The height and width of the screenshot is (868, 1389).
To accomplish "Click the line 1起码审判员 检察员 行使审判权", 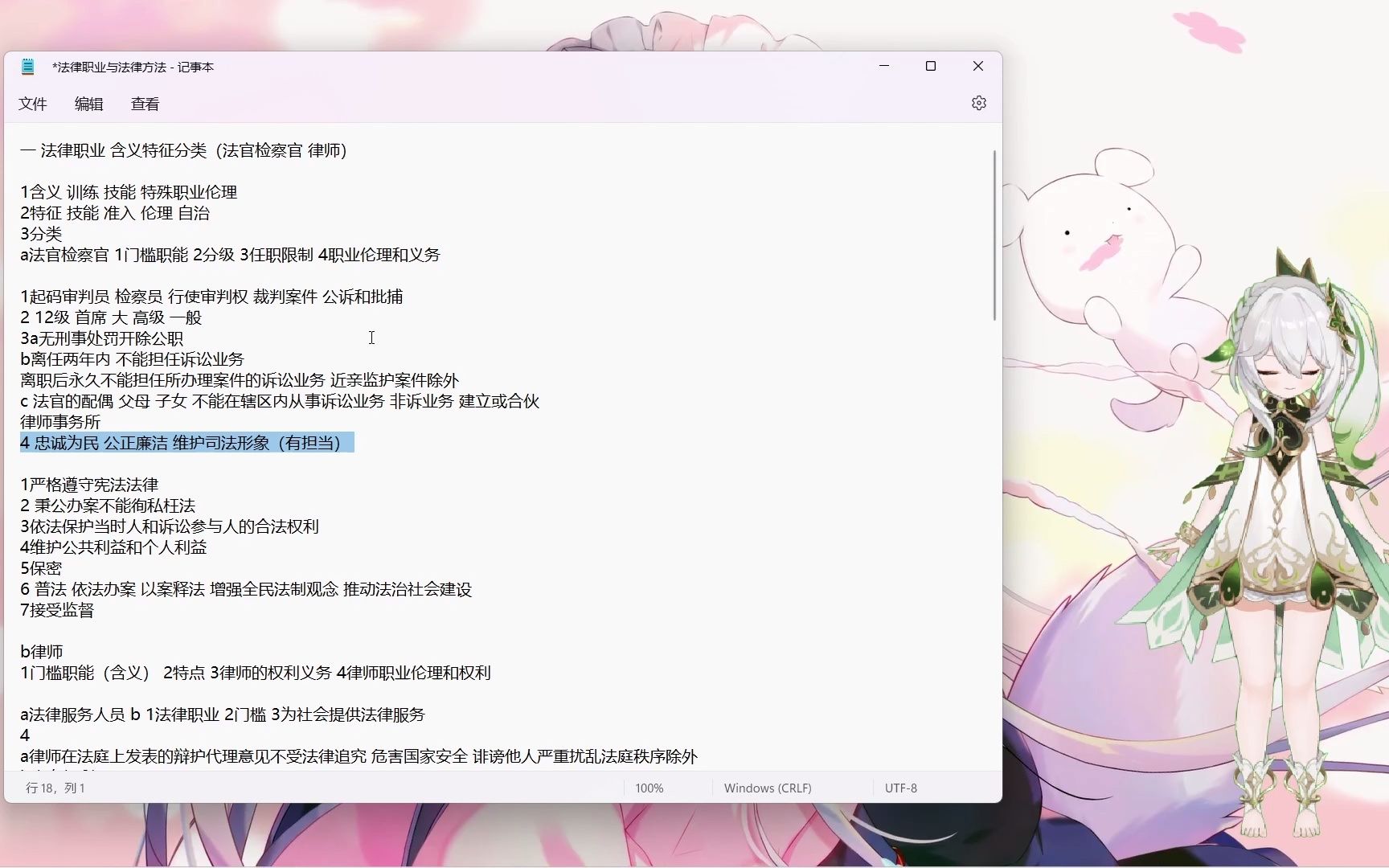I will pos(211,297).
